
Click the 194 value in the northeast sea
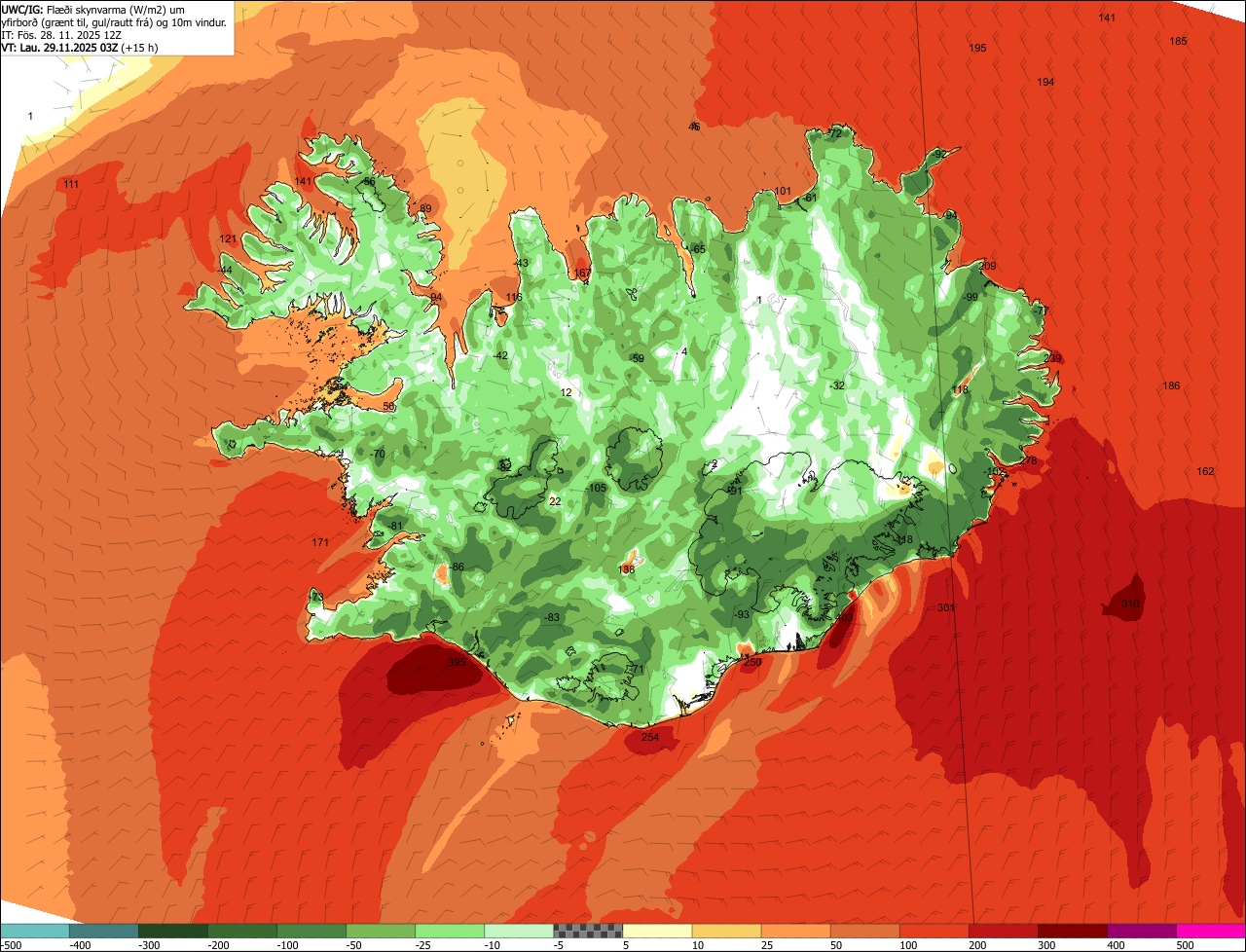coord(1045,83)
